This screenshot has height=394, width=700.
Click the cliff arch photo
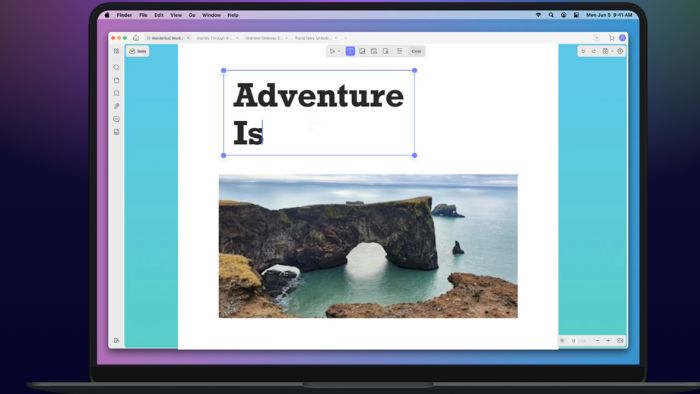pos(368,246)
